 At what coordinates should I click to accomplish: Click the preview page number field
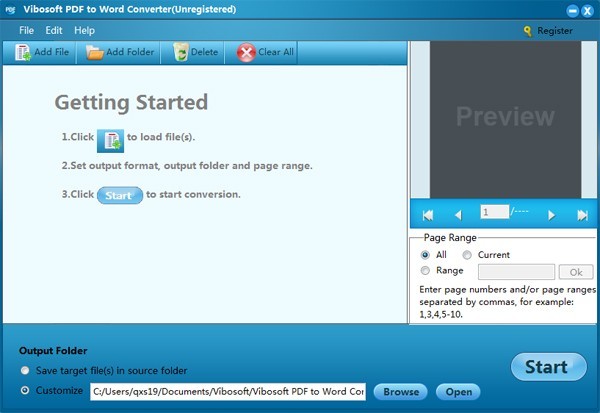494,212
